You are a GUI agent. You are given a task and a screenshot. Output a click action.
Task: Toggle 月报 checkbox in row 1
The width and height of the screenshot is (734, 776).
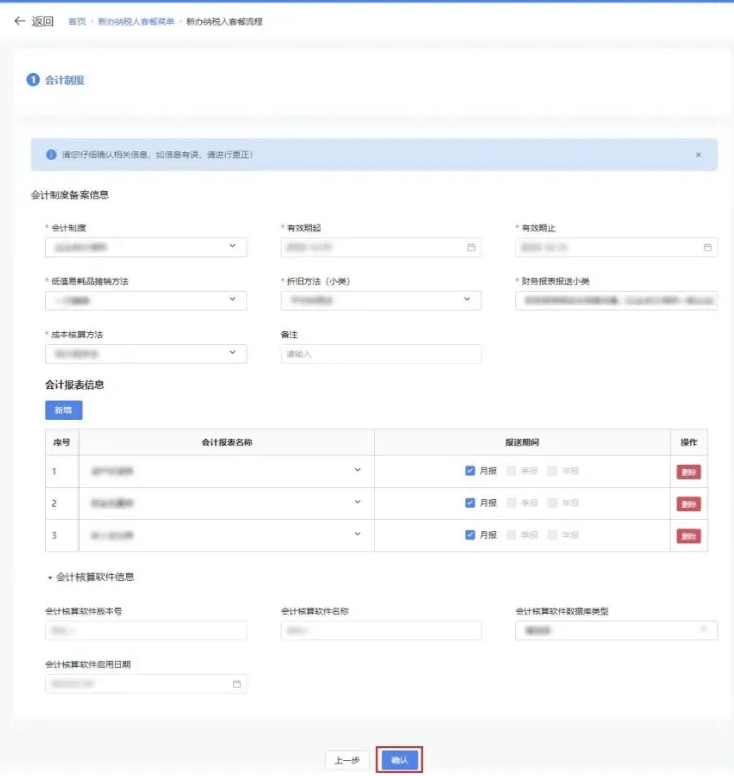coord(470,471)
